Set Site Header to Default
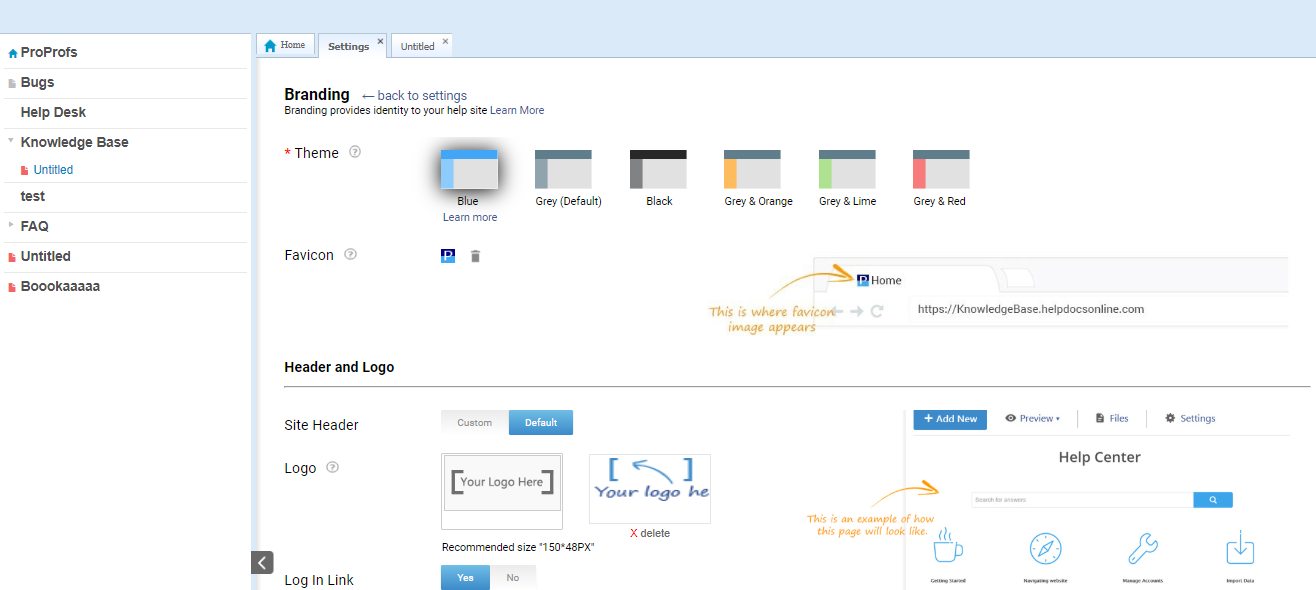This screenshot has width=1316, height=590. coord(540,422)
